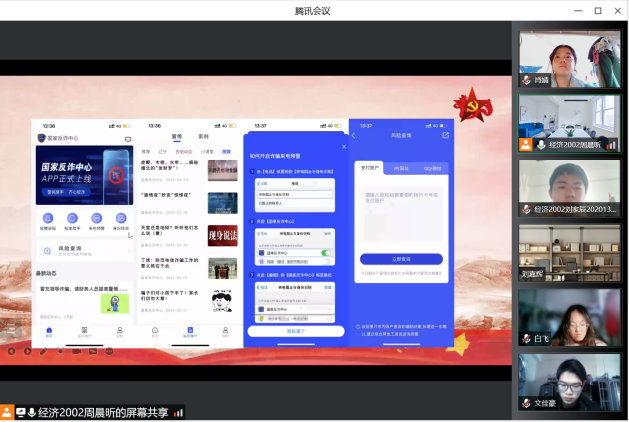The image size is (629, 422).
Task: Select the 案例 tab at top
Action: click(x=203, y=136)
